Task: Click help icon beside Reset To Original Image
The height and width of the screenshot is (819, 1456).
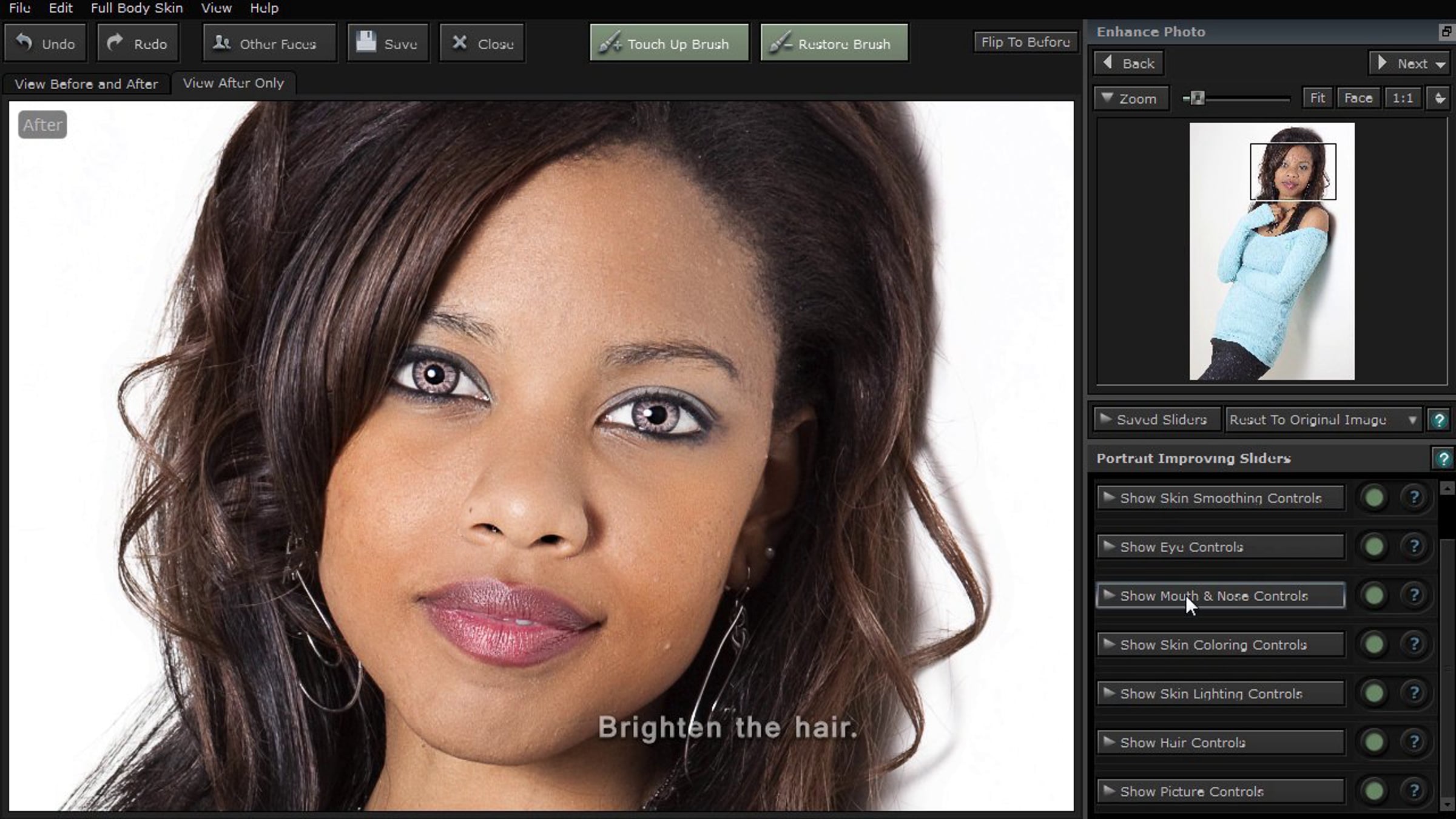Action: pos(1439,420)
